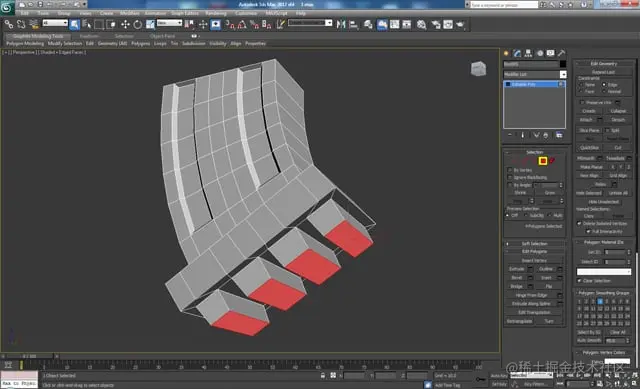Click the Bevel button
This screenshot has height=389, width=640.
pyautogui.click(x=516, y=278)
